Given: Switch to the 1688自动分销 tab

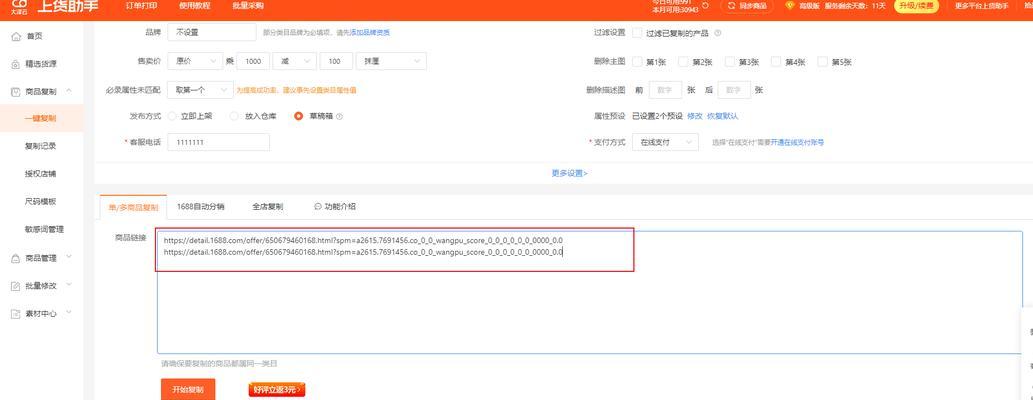Looking at the screenshot, I should tap(200, 206).
